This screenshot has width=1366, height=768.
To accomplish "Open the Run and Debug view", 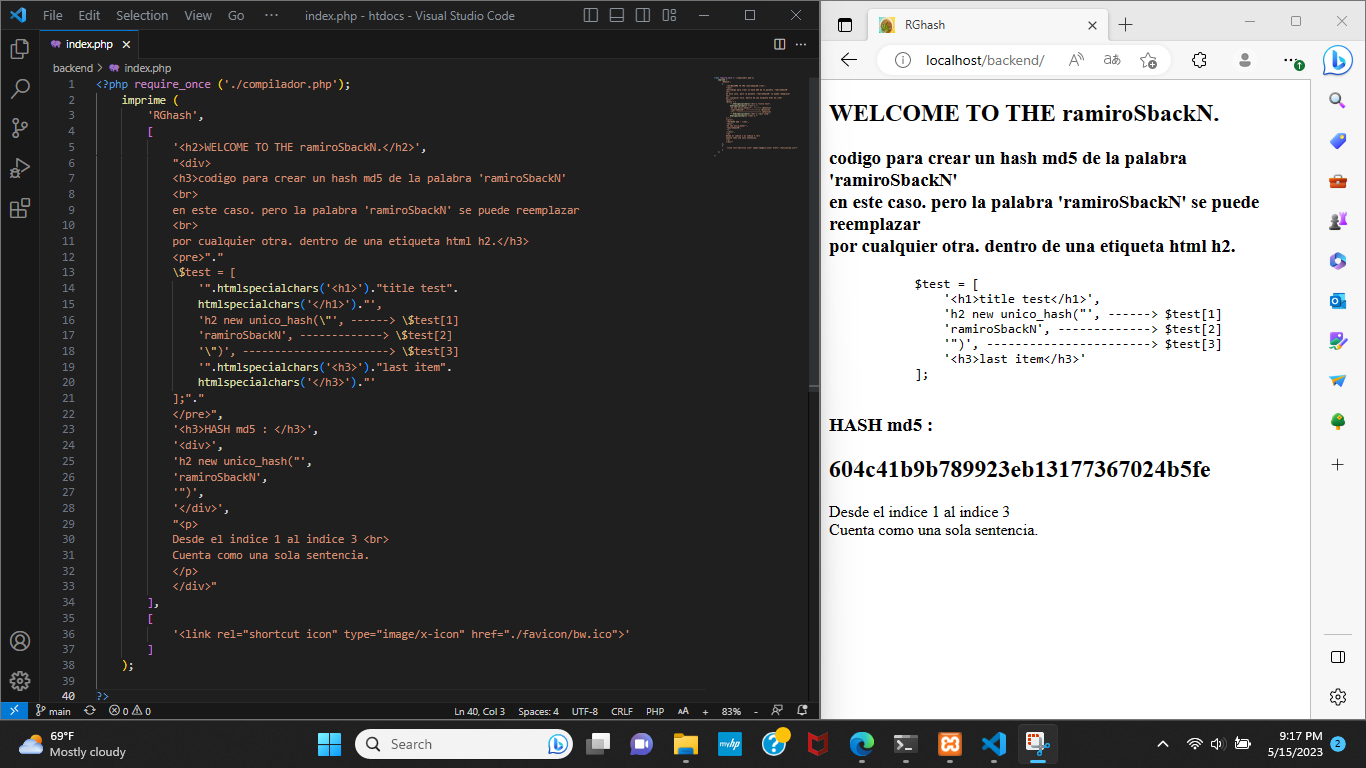I will pos(19,168).
